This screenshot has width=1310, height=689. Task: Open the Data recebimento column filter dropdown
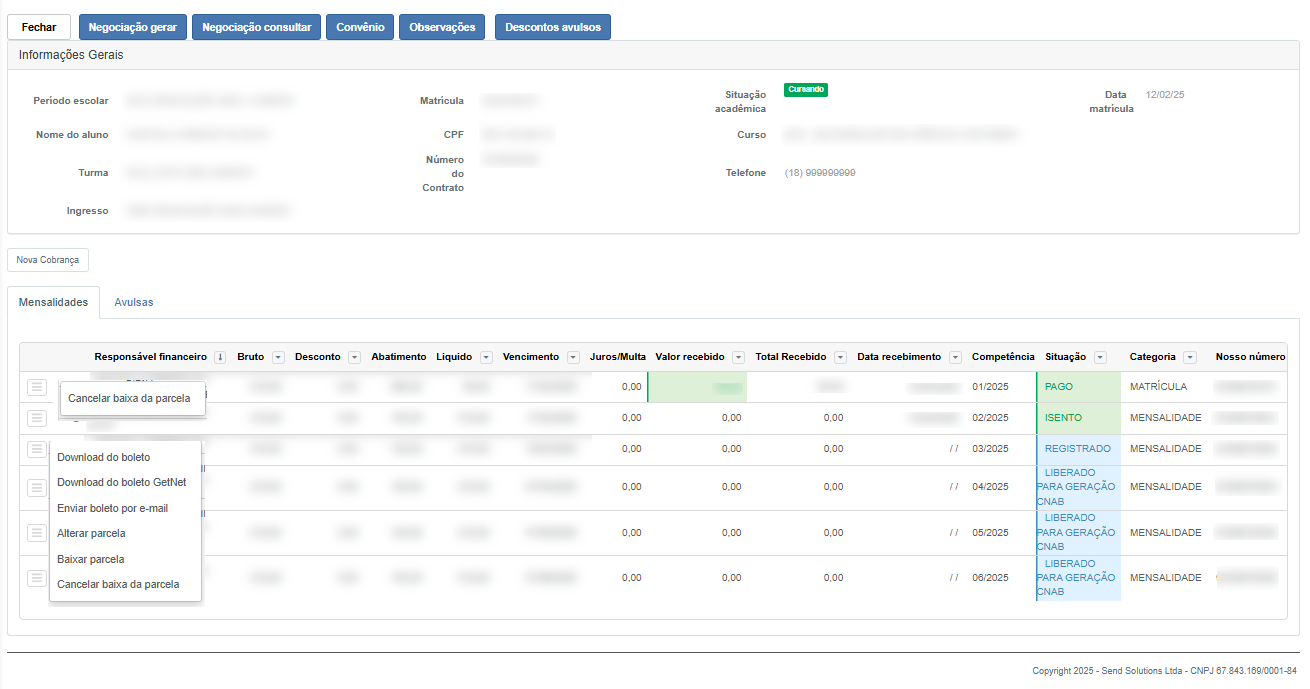pyautogui.click(x=955, y=357)
